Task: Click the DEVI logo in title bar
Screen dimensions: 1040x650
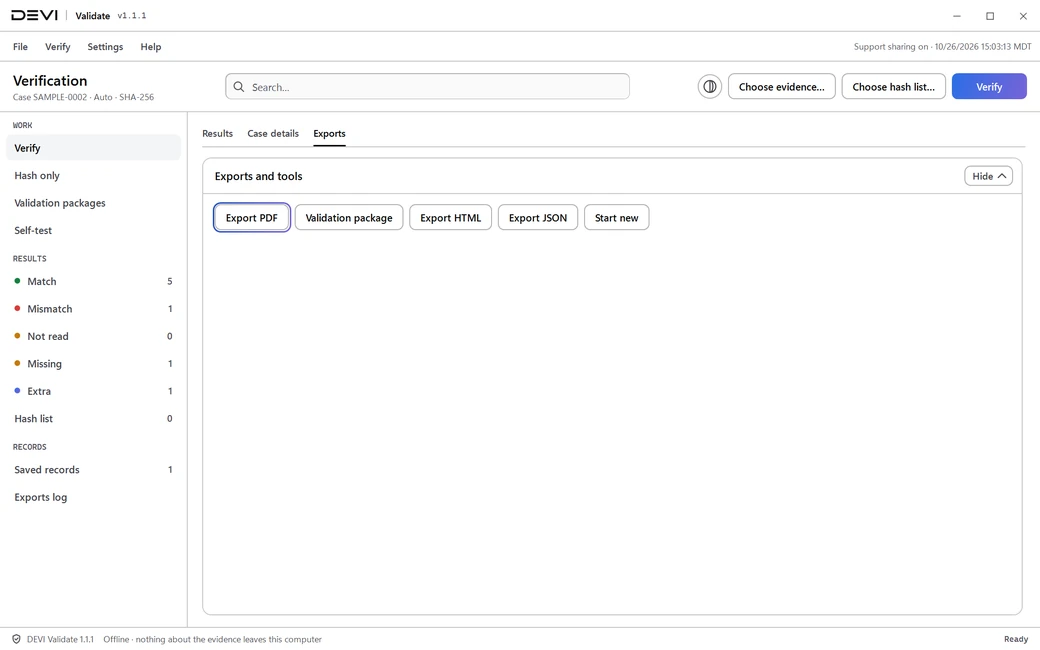Action: [x=34, y=15]
